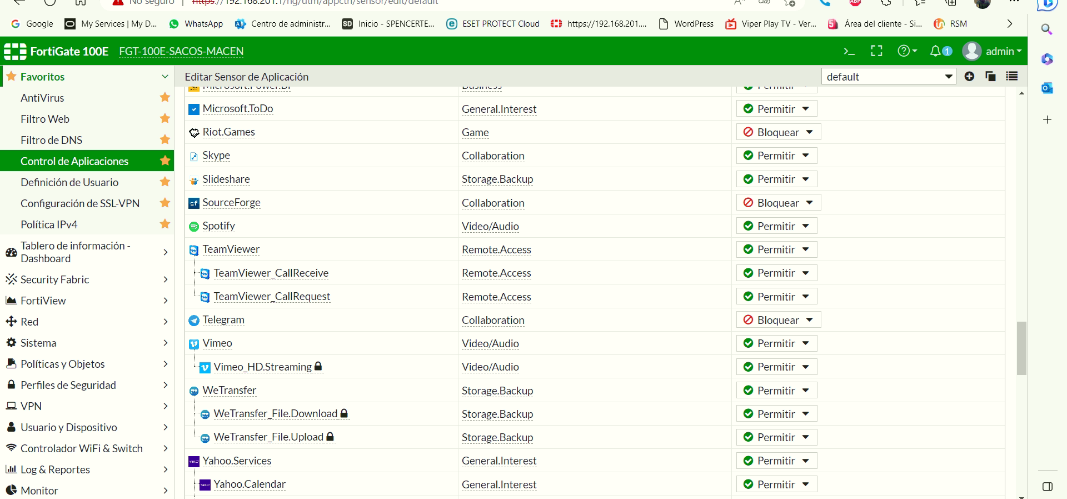Click the application list vertical scrollbar
The width and height of the screenshot is (1067, 499).
click(1021, 348)
